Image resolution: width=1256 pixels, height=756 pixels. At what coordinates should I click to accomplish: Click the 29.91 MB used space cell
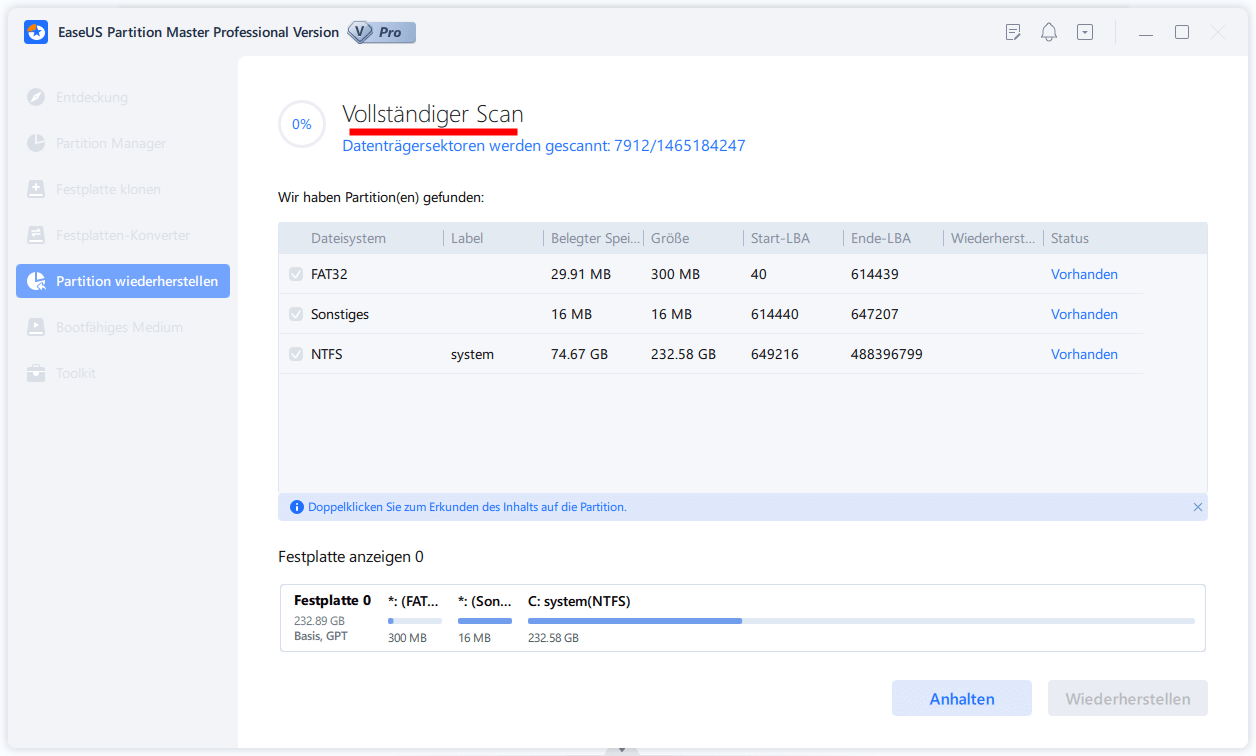click(581, 274)
